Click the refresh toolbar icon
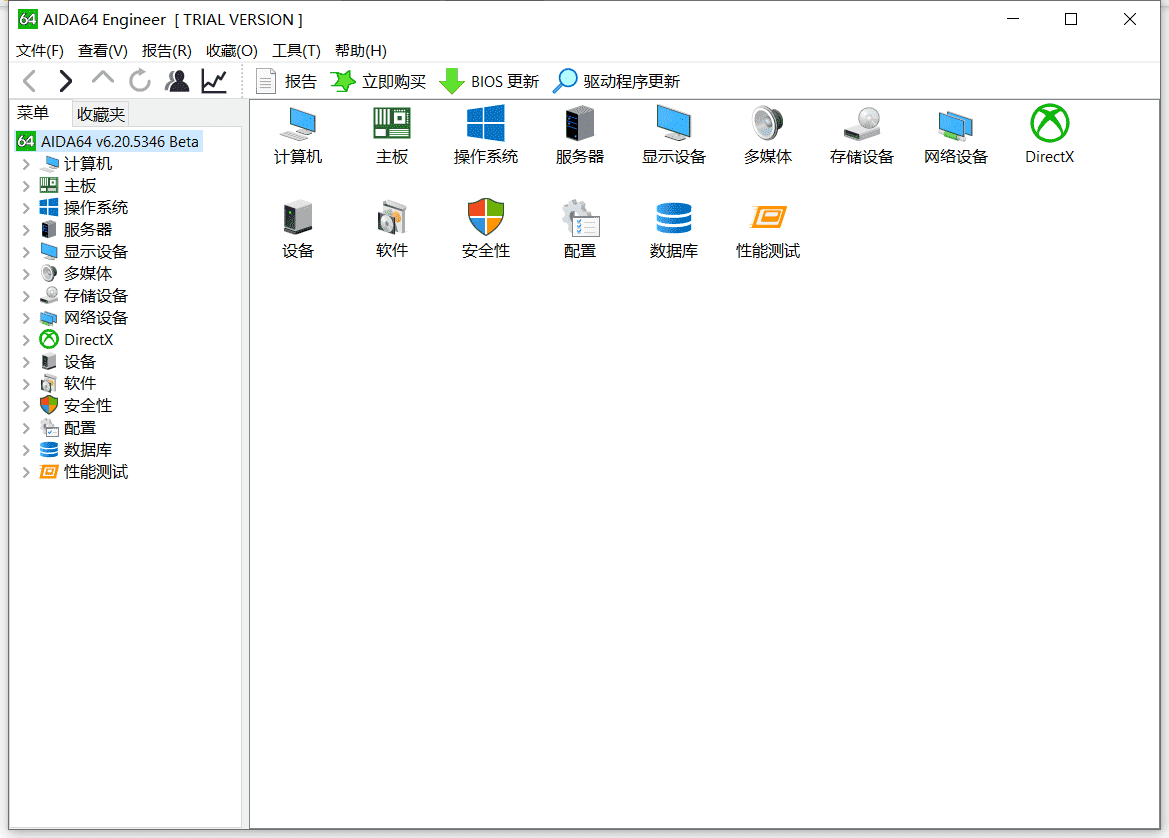This screenshot has width=1169, height=838. coord(139,81)
